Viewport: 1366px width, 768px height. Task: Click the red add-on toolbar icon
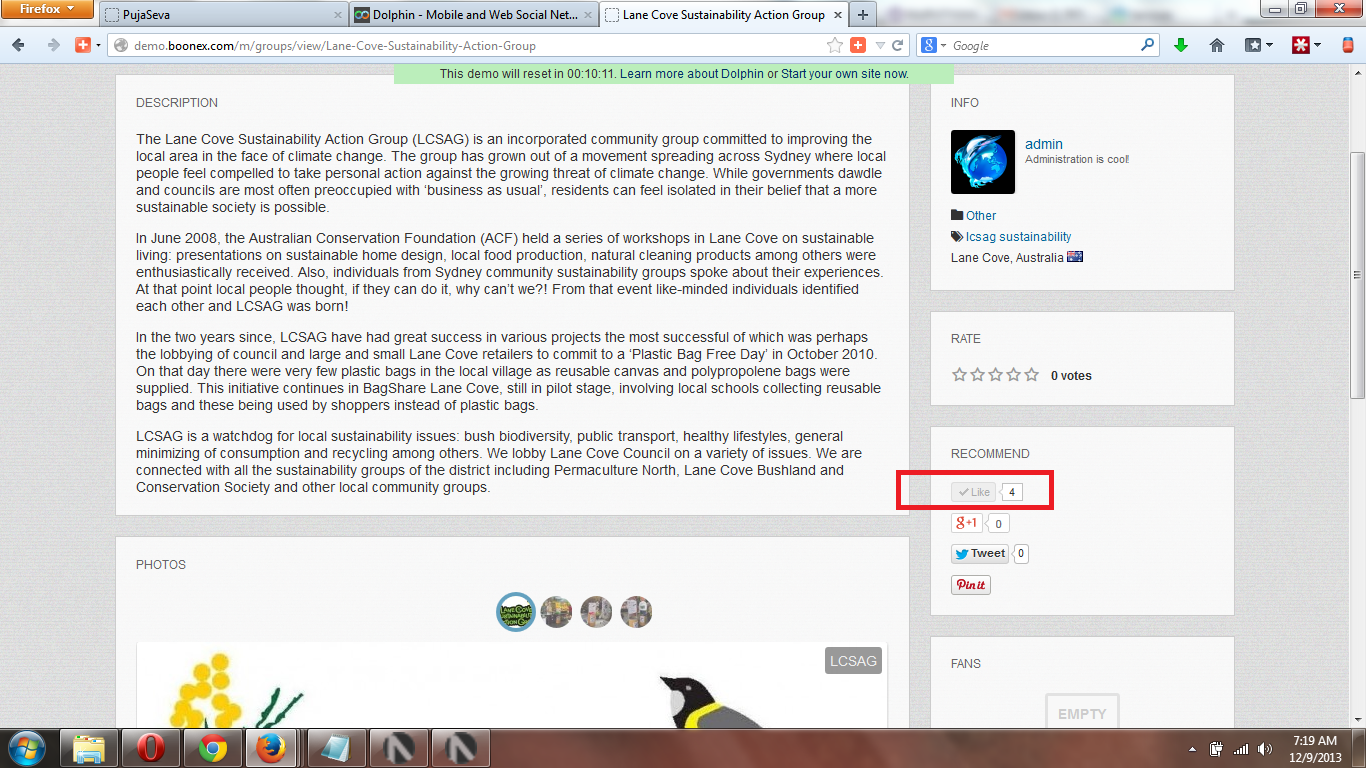(x=1301, y=45)
